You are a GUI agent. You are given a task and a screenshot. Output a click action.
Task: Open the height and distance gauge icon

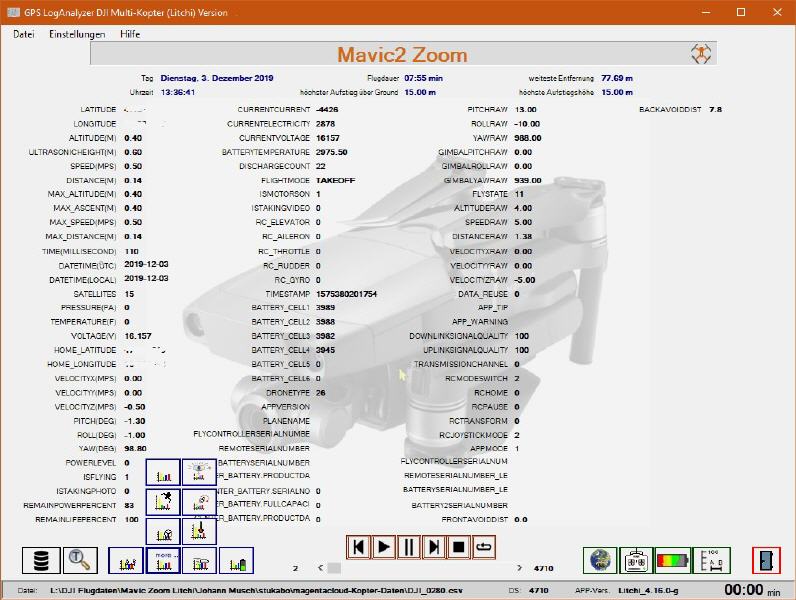click(712, 560)
